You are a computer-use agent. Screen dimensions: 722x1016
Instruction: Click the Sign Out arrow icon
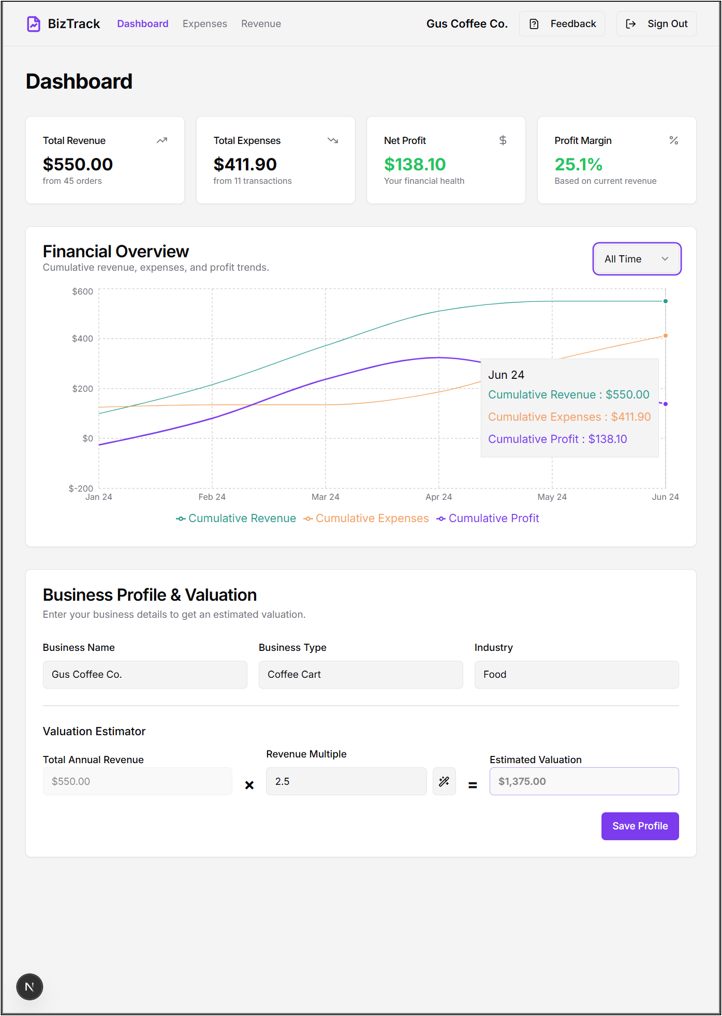631,24
